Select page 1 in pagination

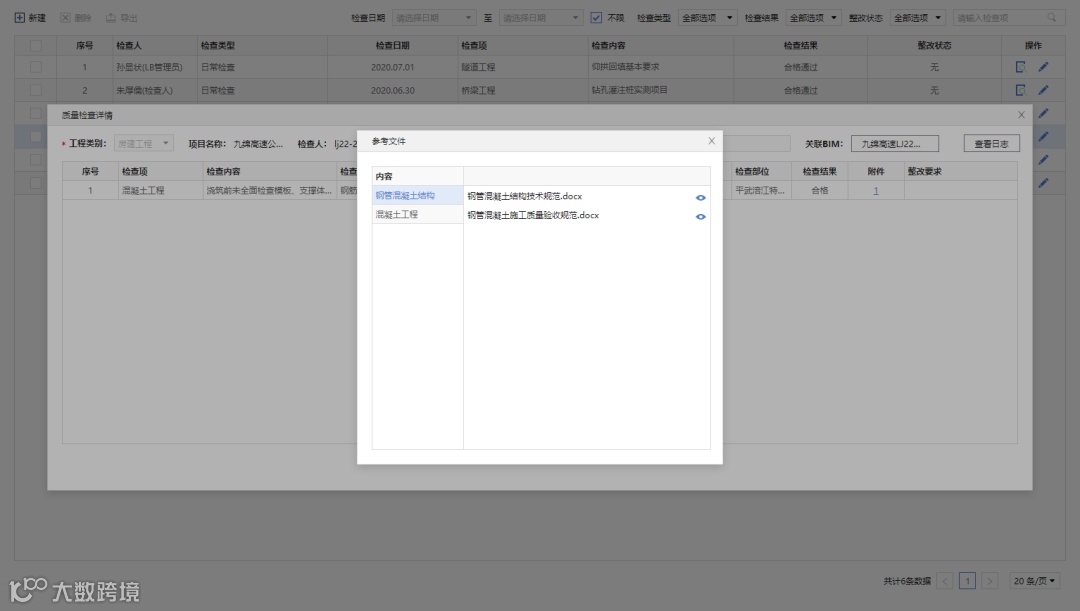coord(967,581)
